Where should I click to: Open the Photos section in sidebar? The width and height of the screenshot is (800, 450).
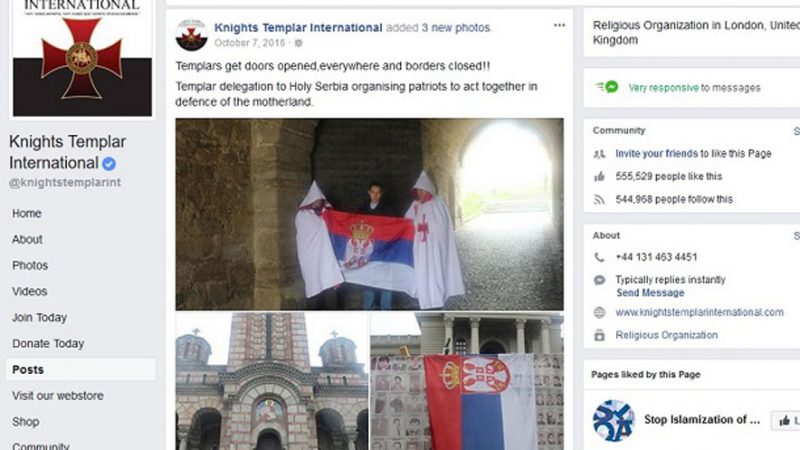[30, 265]
